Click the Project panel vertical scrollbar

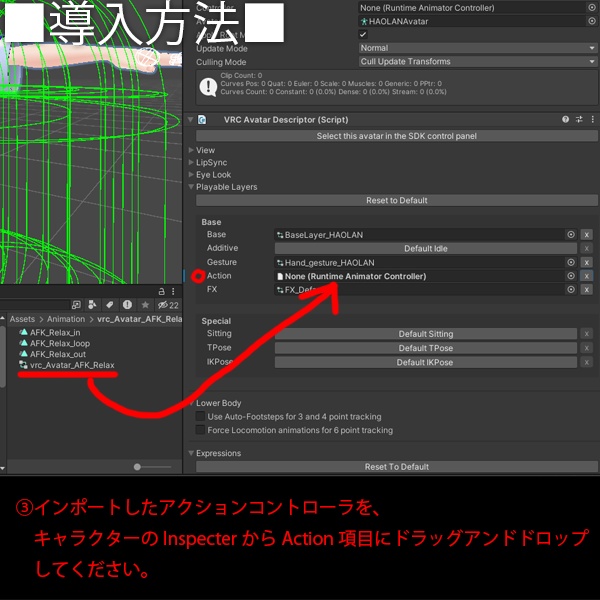click(x=3, y=356)
